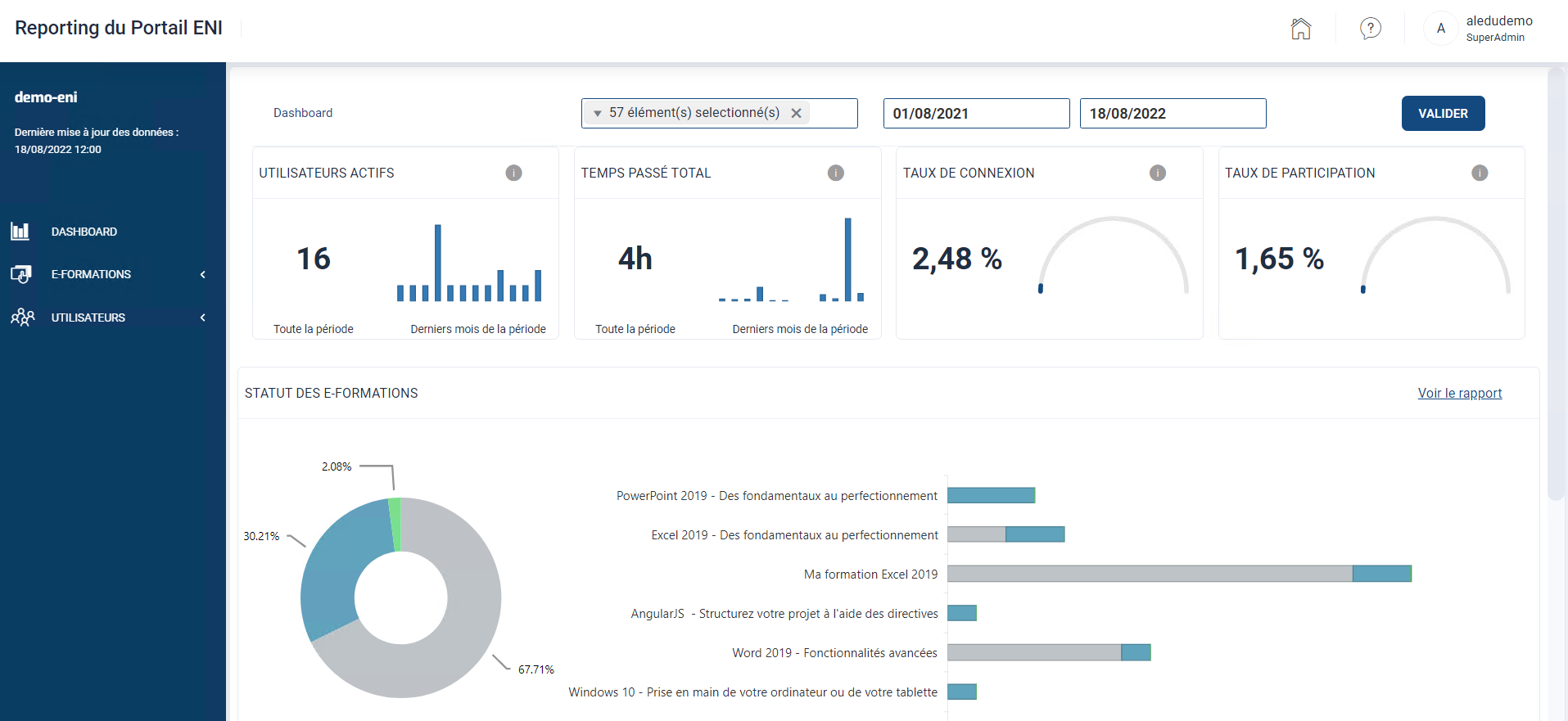
Task: Click the Dashboard bar chart sidebar icon
Action: (20, 232)
